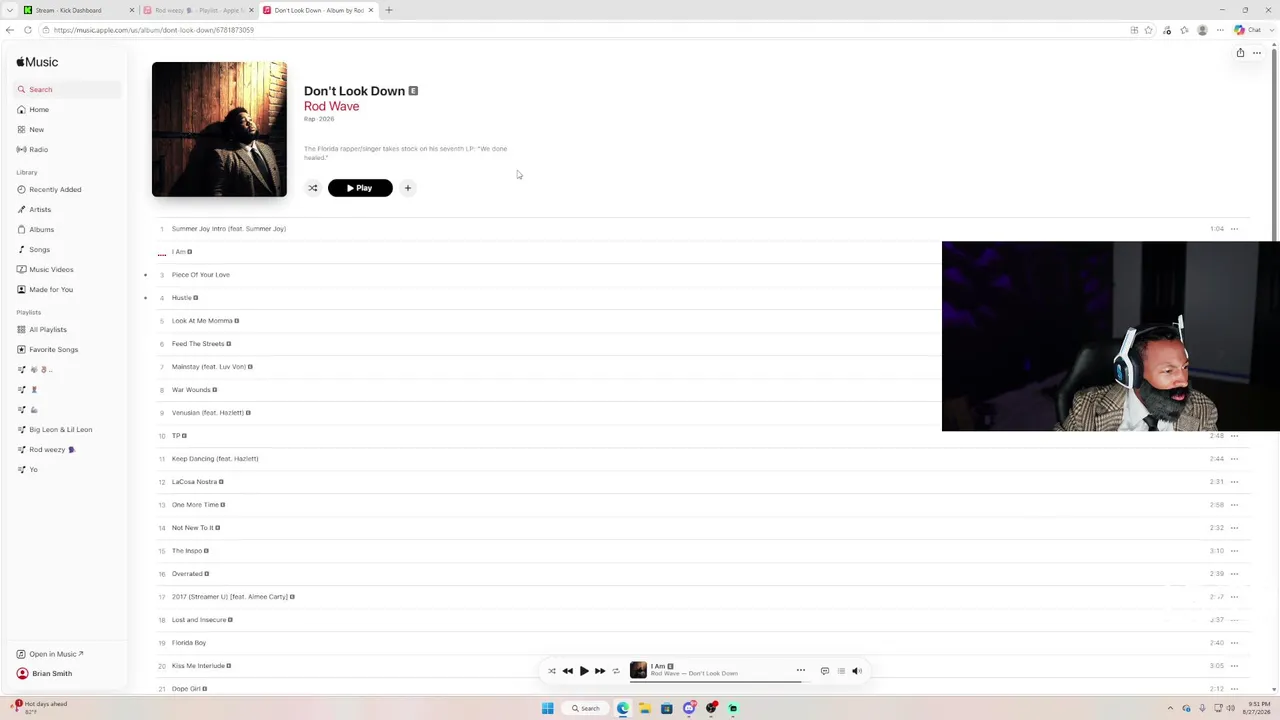Open album more options beside share icon

(1257, 52)
